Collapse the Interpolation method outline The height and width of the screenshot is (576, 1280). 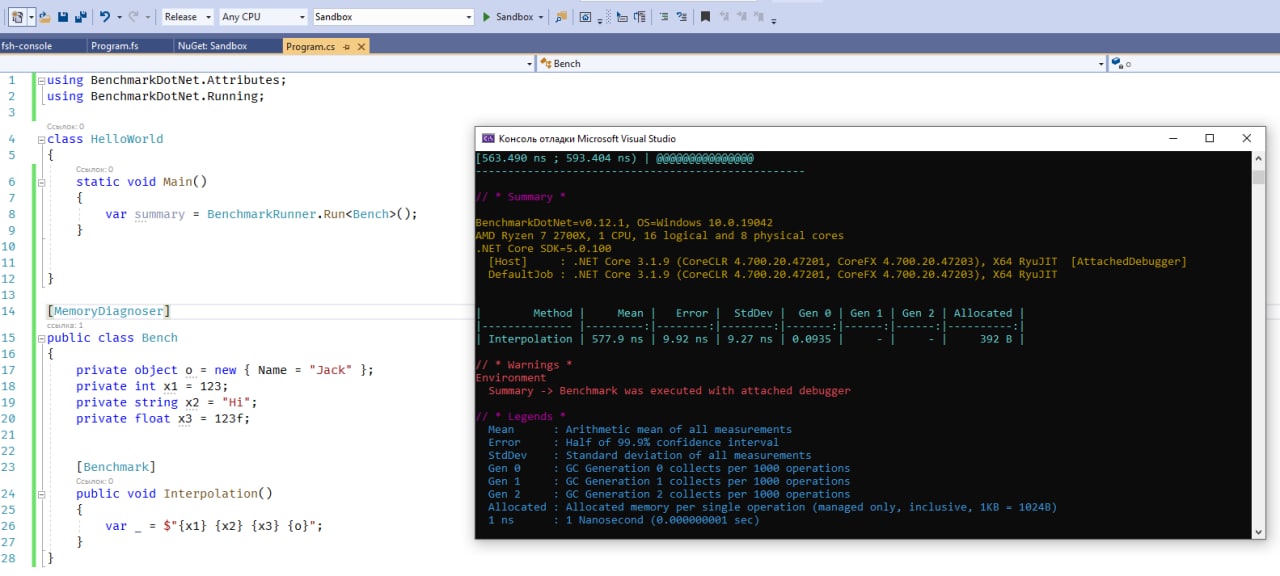coord(40,494)
